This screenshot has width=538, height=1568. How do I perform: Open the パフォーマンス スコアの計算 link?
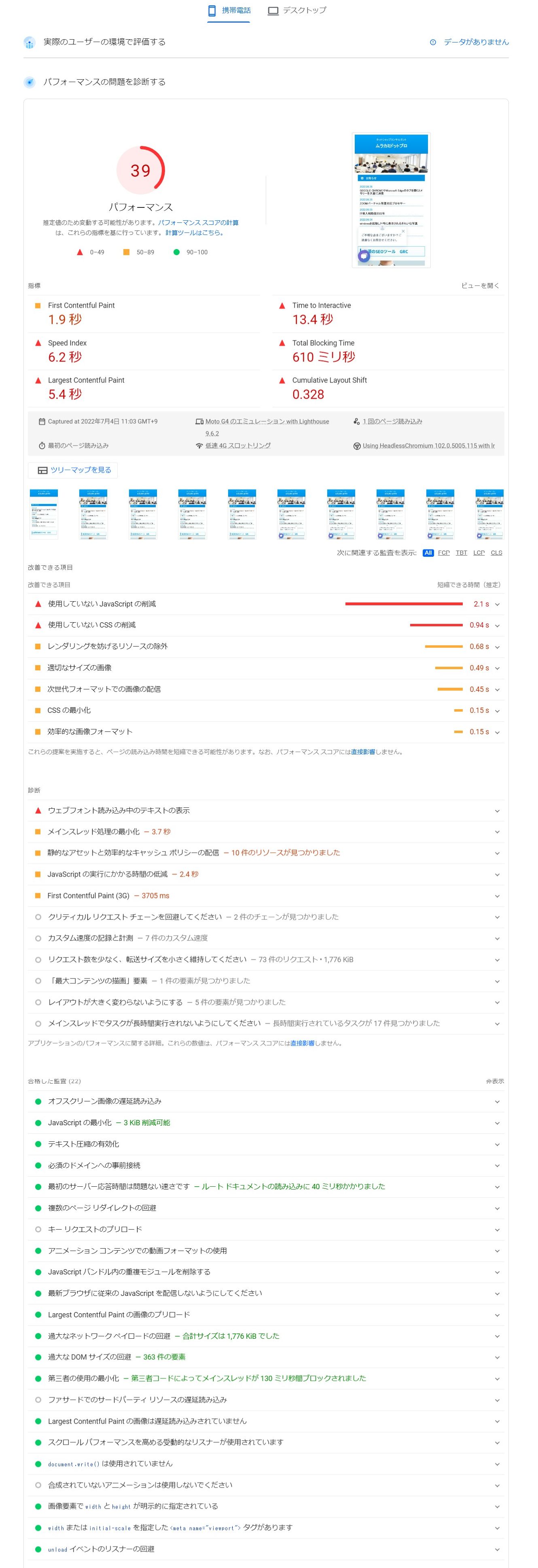198,223
